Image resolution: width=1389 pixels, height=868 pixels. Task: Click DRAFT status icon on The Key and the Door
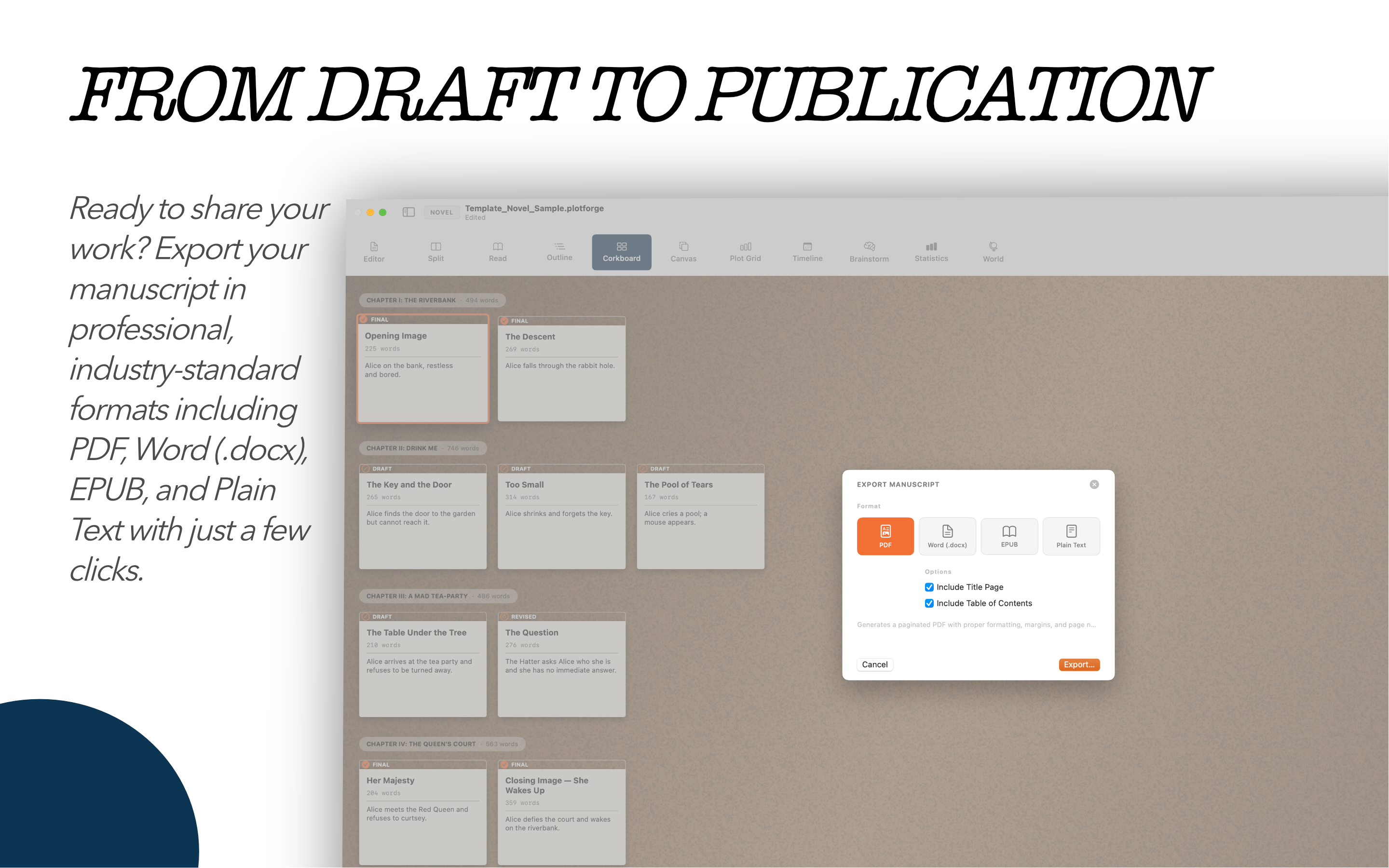(366, 469)
